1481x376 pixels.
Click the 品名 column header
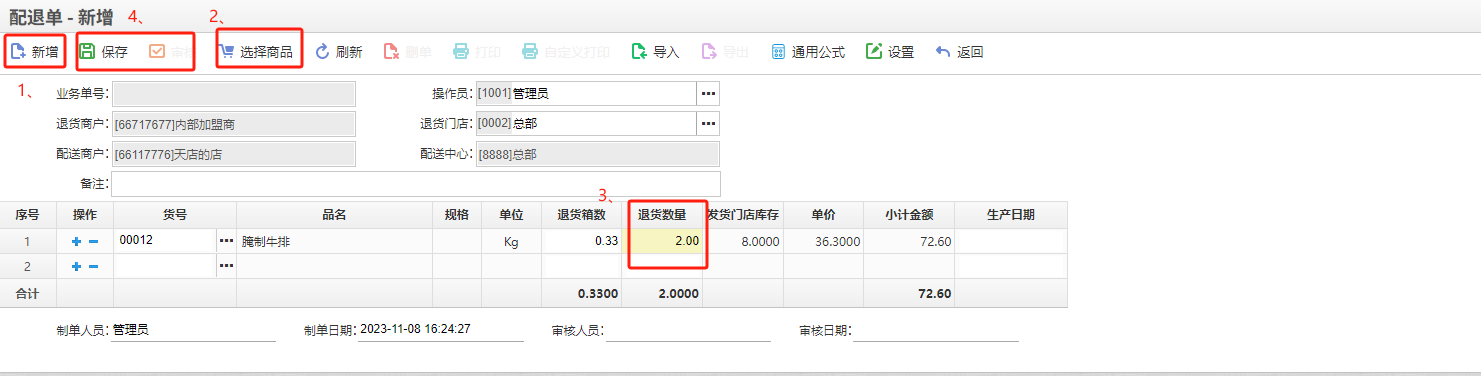(334, 215)
